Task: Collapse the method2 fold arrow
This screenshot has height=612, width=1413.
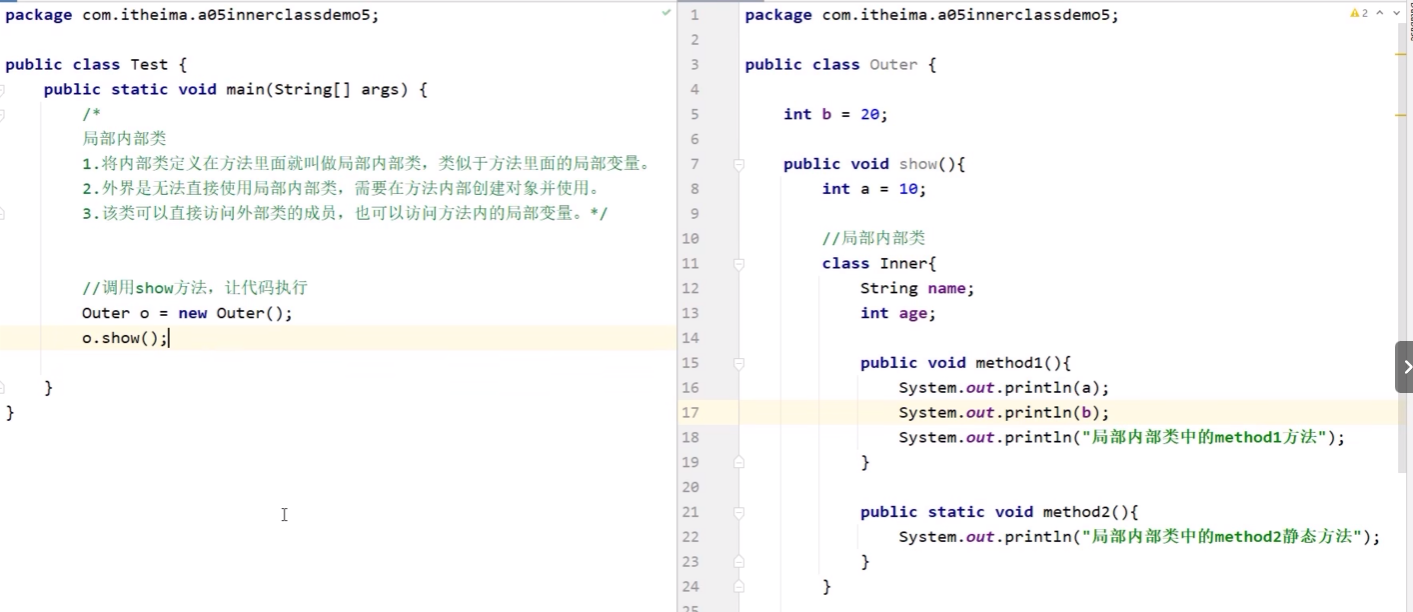Action: [x=738, y=511]
